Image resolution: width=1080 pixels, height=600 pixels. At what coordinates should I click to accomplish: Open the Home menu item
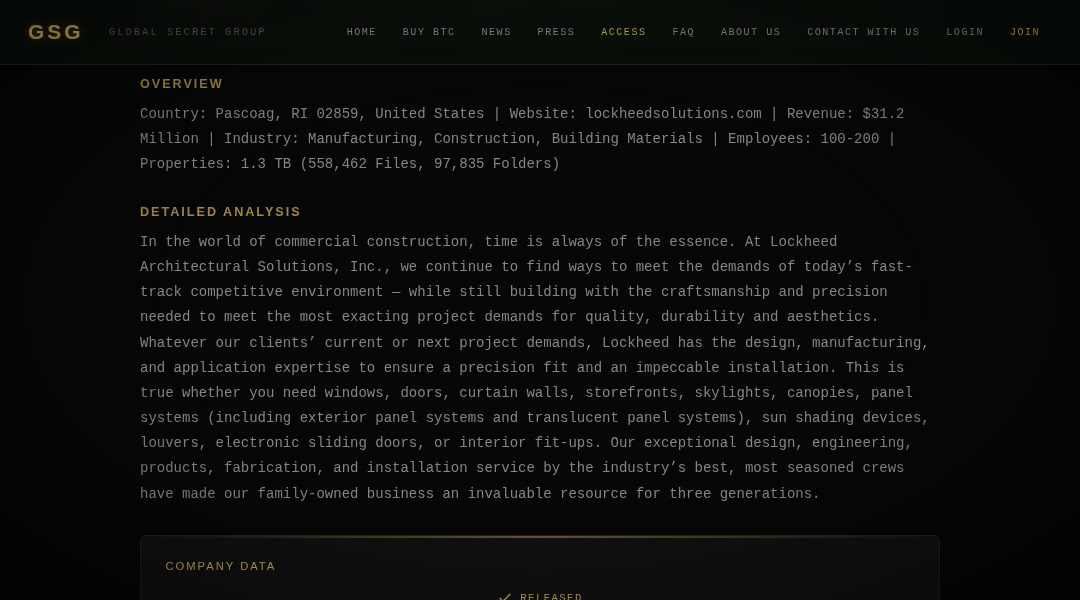pyautogui.click(x=362, y=32)
